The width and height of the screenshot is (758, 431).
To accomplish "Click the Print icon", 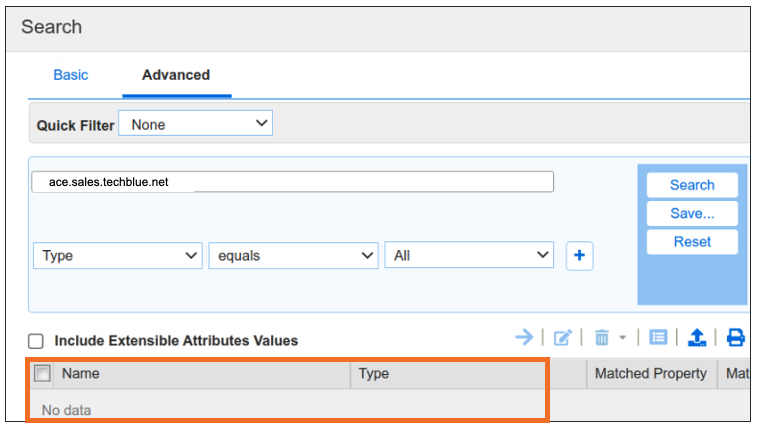I will pyautogui.click(x=736, y=338).
